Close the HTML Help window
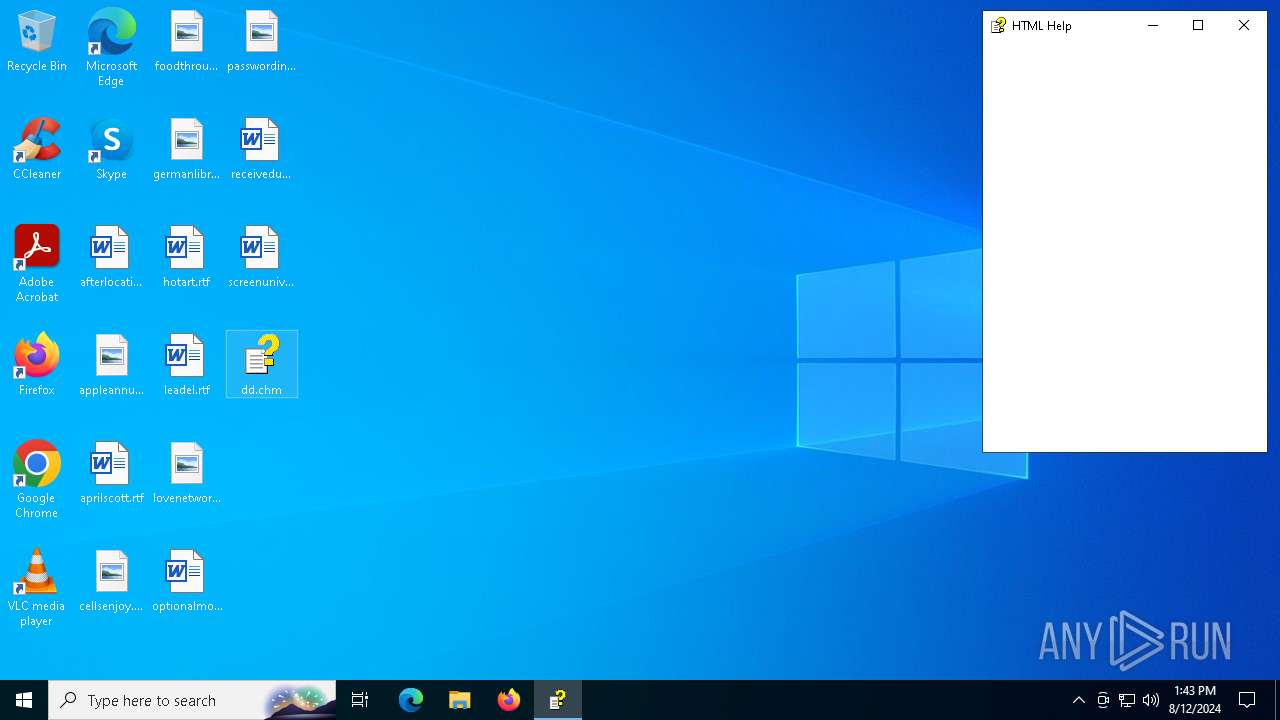This screenshot has height=720, width=1280. [1244, 26]
